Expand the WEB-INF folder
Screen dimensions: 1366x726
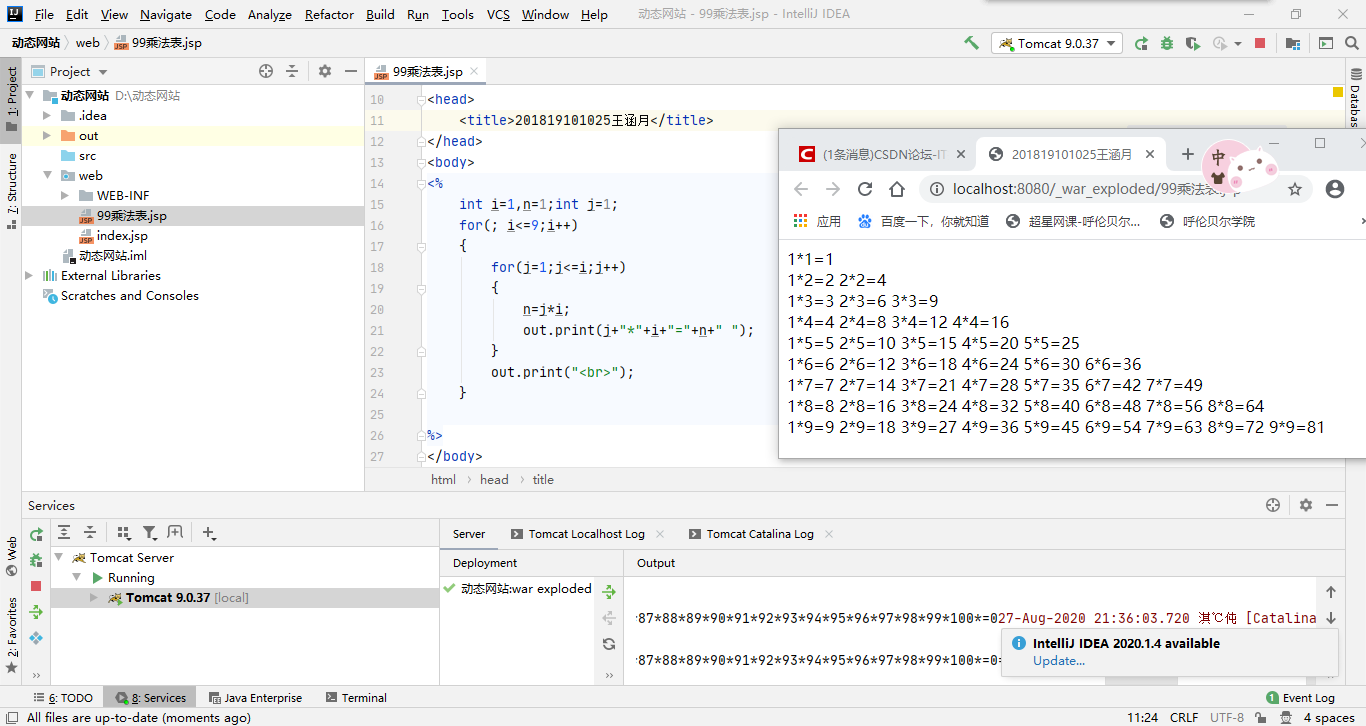65,196
